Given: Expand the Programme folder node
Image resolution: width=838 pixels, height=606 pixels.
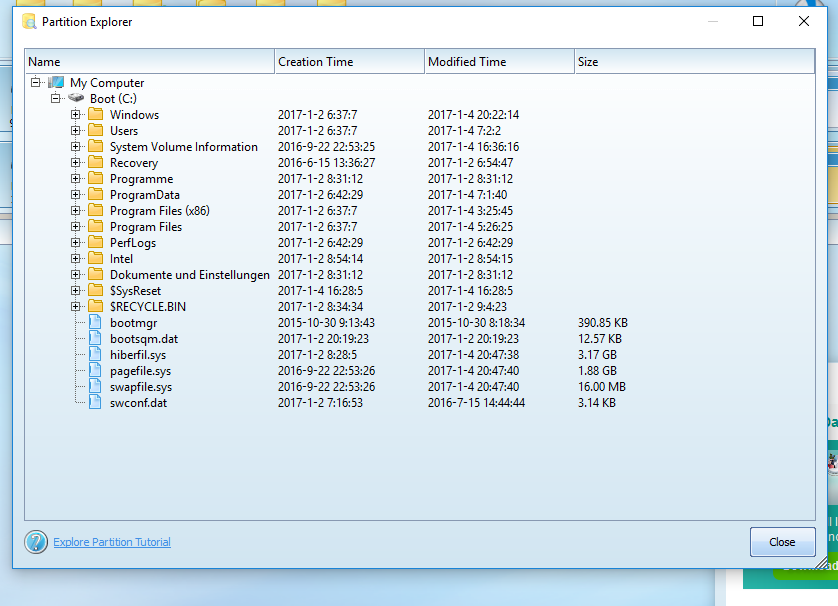Looking at the screenshot, I should click(x=75, y=178).
